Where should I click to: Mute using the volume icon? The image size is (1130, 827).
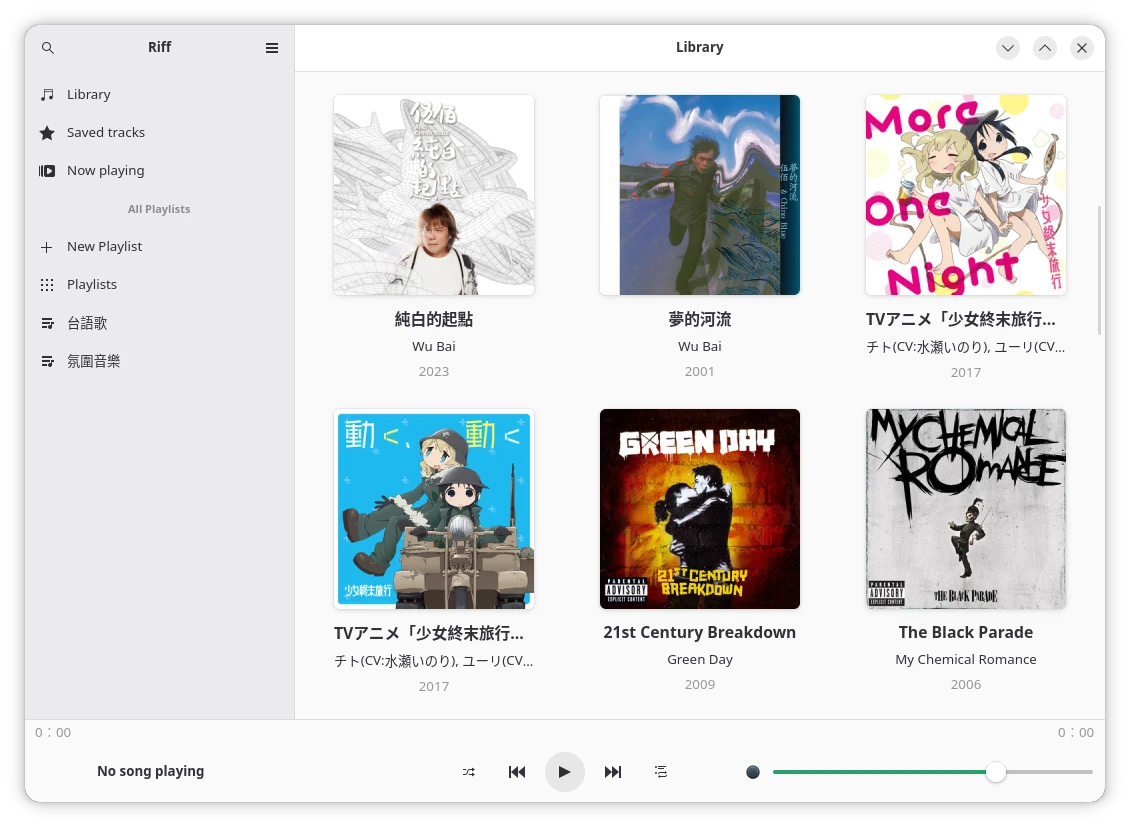[753, 772]
